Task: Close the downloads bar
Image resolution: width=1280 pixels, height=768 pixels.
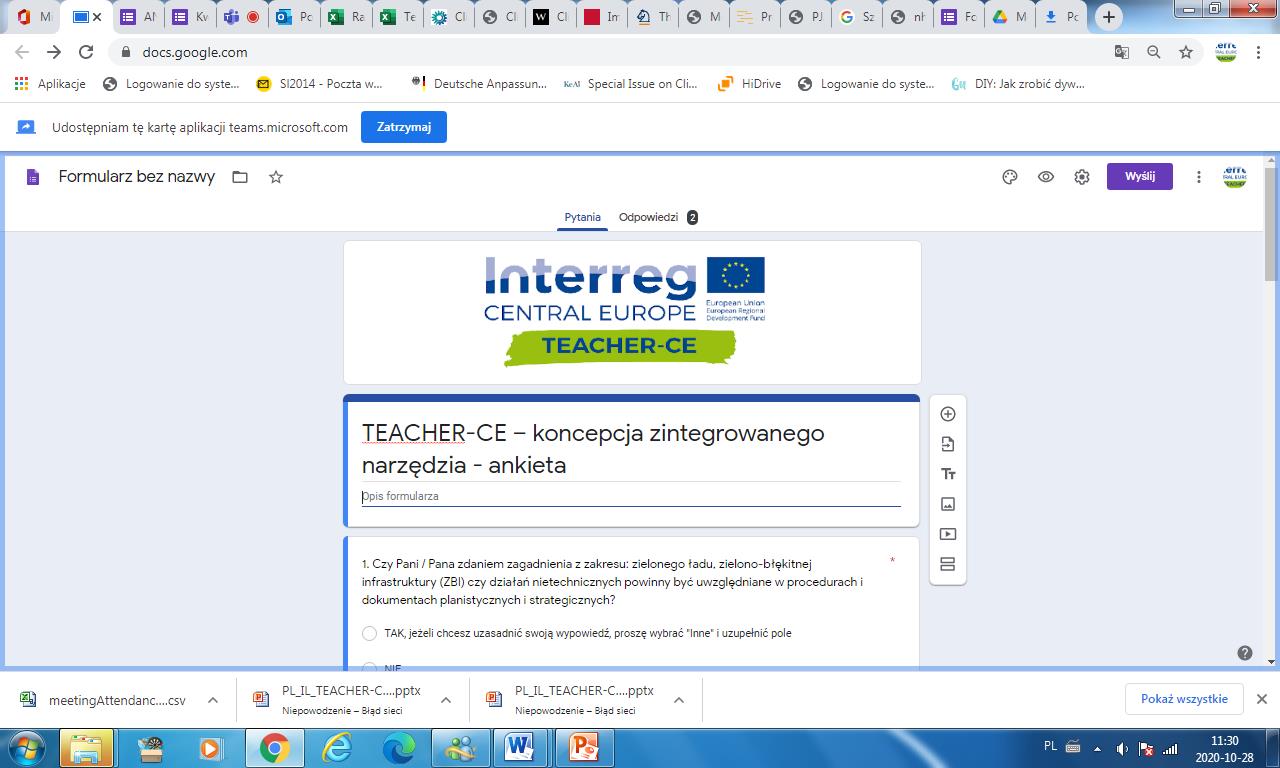Action: 1262,699
